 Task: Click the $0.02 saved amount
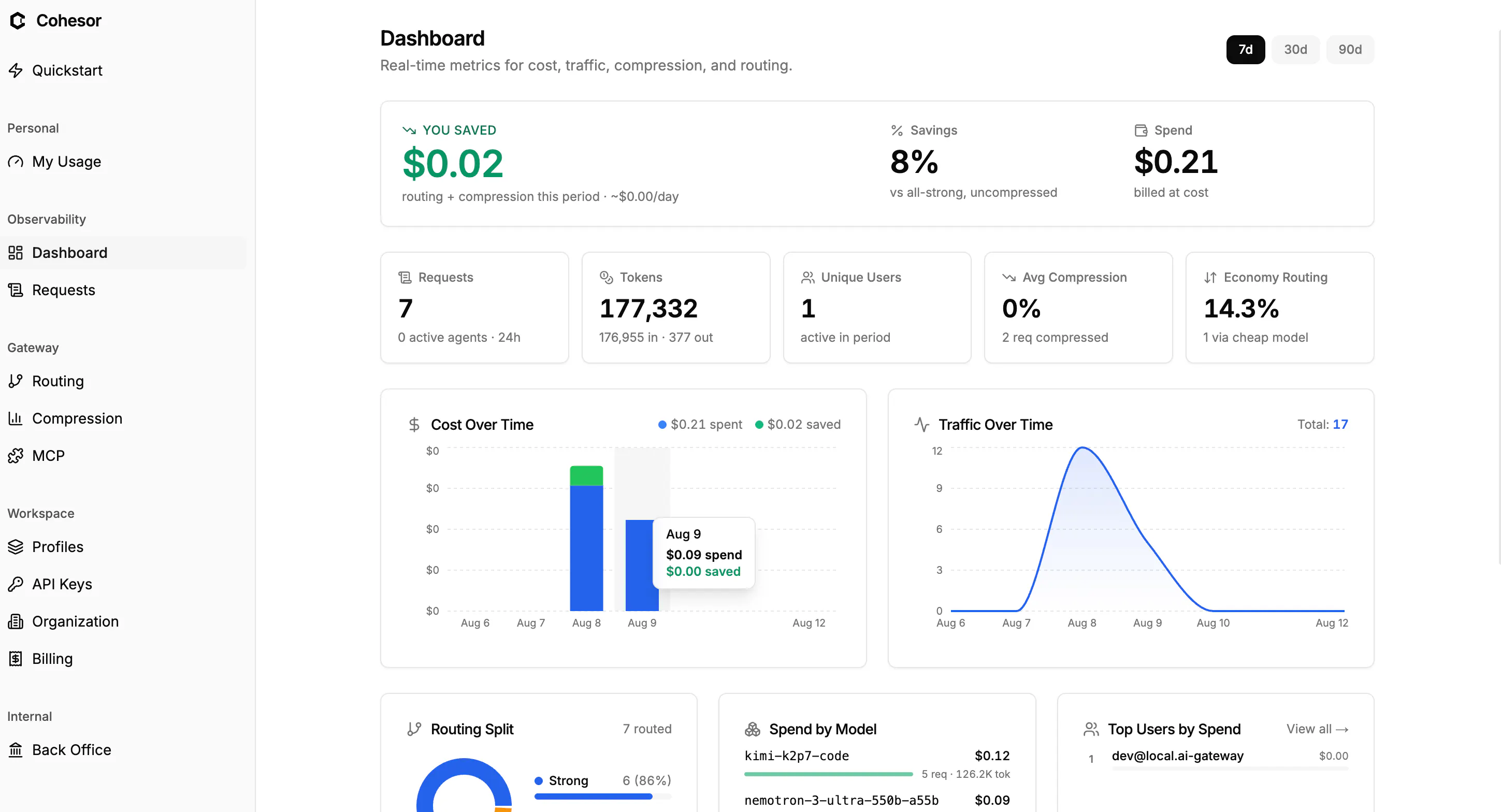452,164
